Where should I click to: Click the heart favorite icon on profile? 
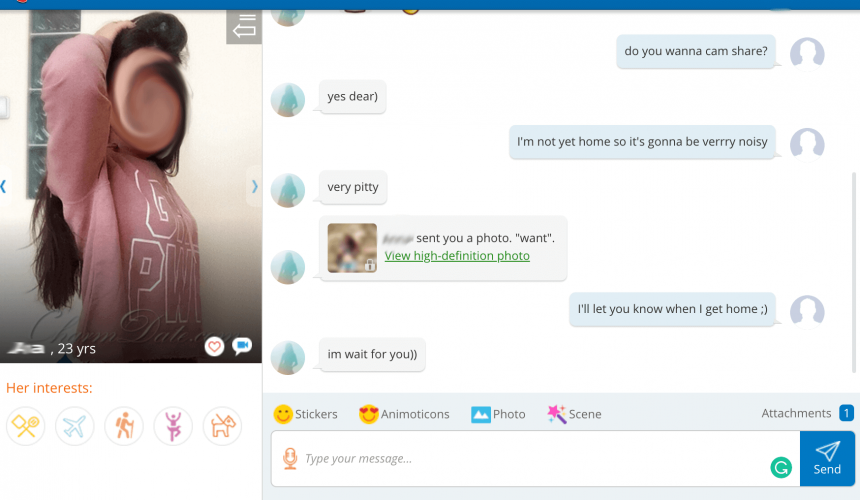point(213,346)
